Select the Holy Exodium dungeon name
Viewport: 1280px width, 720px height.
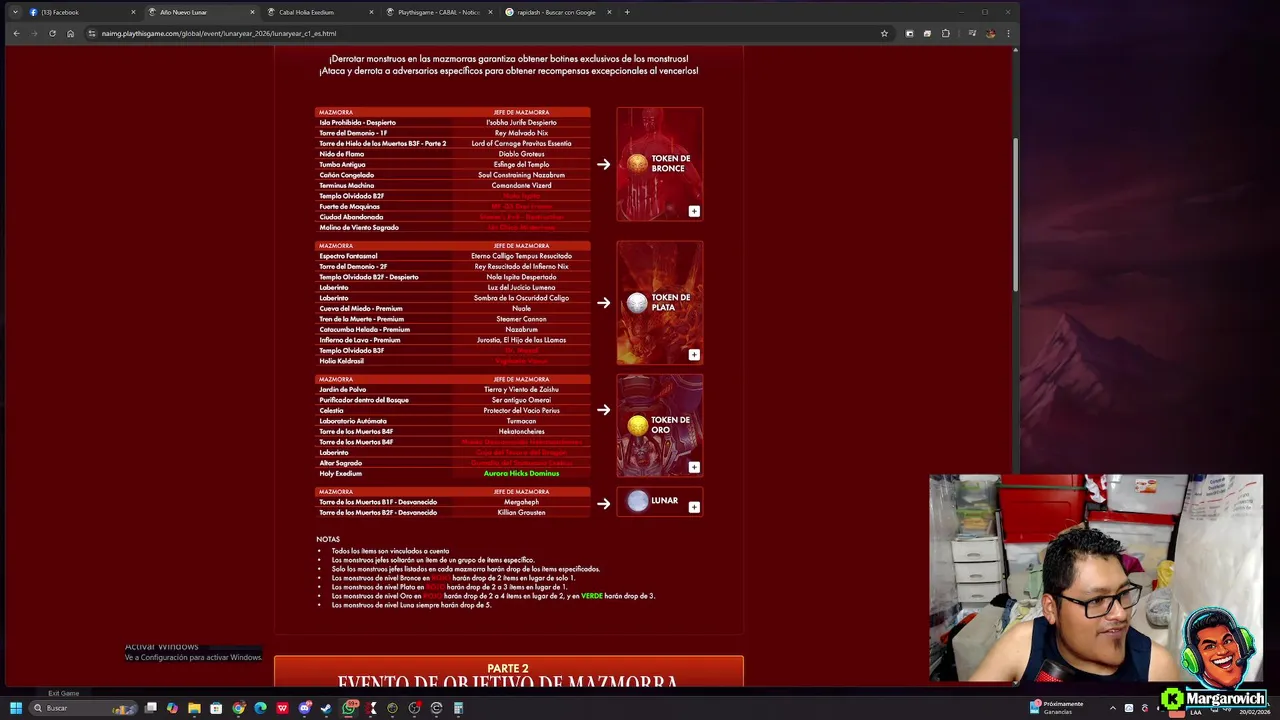click(x=341, y=473)
